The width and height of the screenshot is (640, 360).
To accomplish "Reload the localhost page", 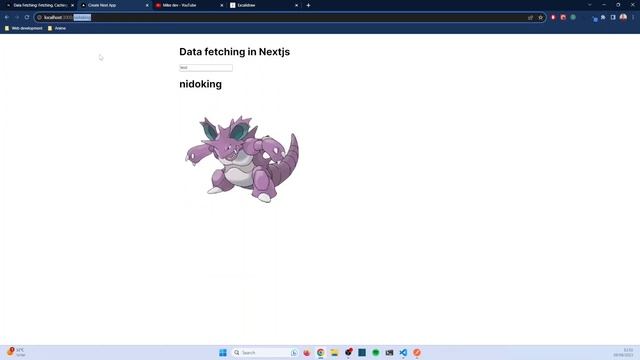I will point(27,18).
